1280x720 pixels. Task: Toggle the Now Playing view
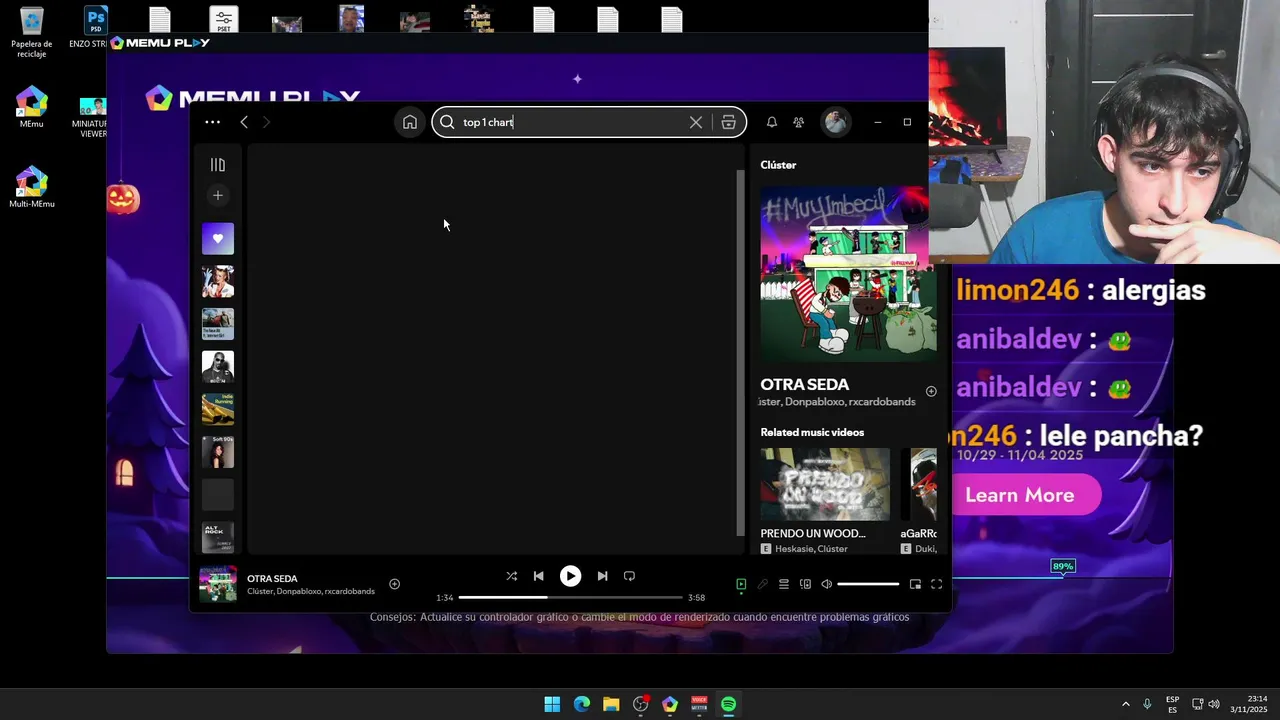coord(741,584)
